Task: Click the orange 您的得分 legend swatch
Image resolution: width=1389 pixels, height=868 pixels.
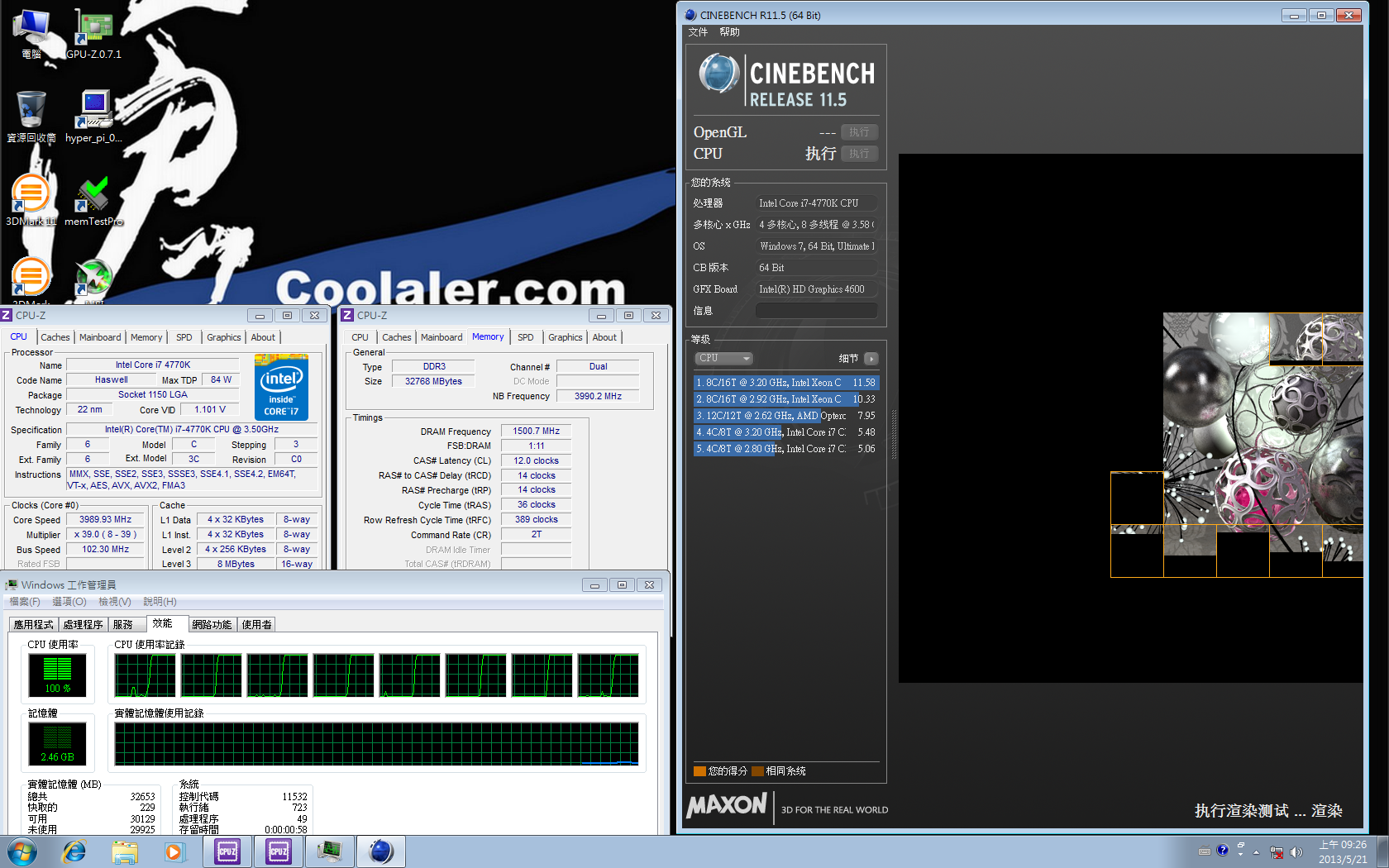Action: pos(699,771)
